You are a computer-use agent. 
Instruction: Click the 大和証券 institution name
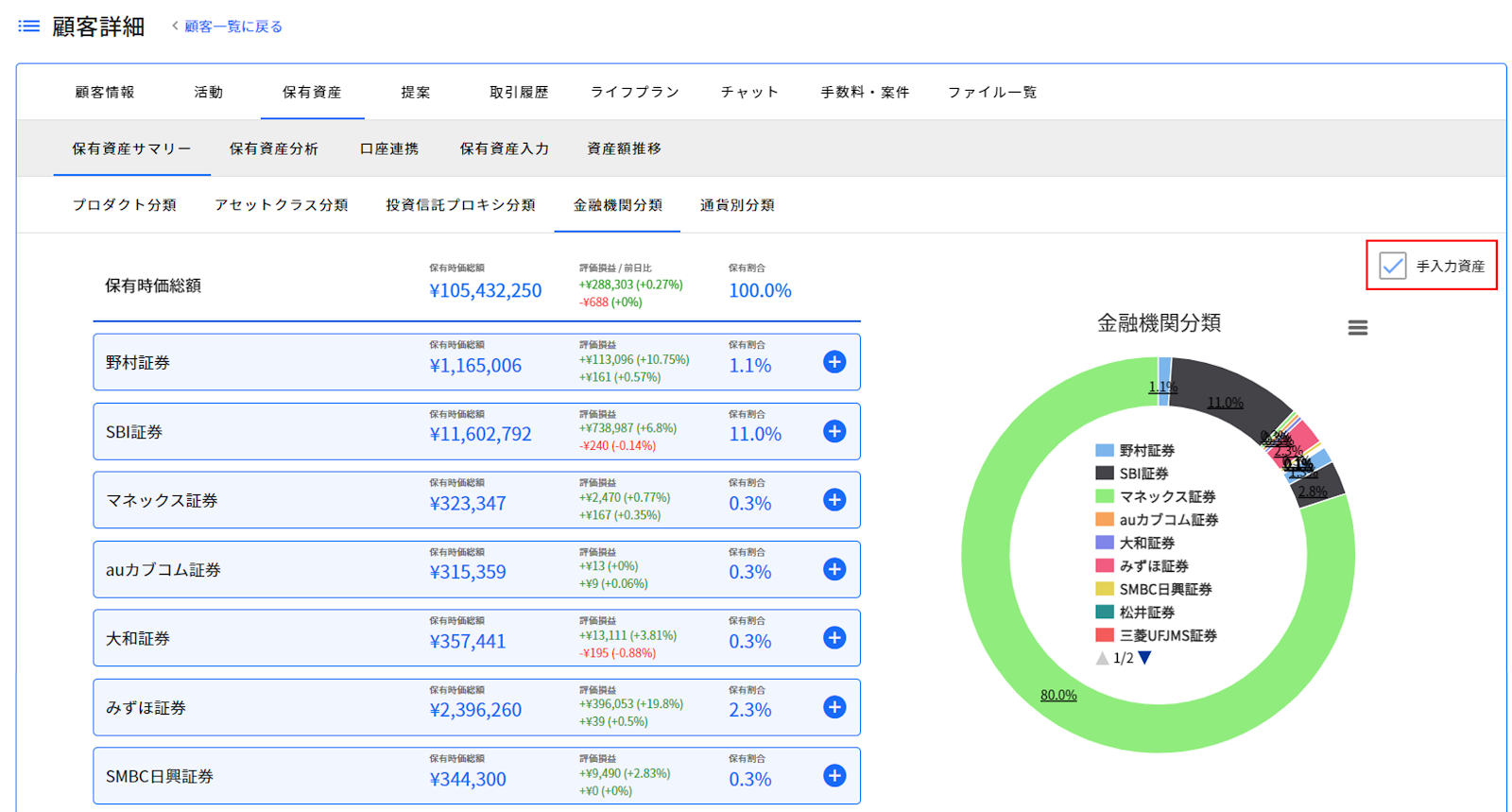point(138,639)
